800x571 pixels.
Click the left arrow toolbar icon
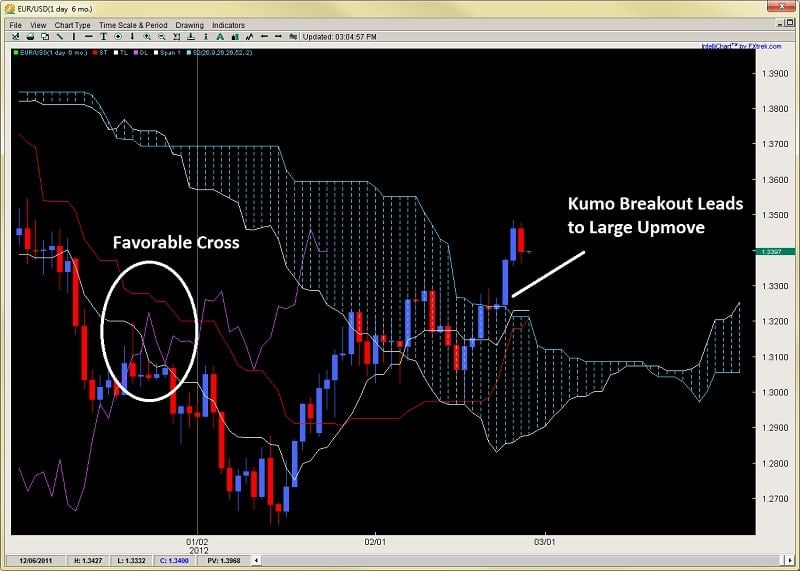point(264,37)
